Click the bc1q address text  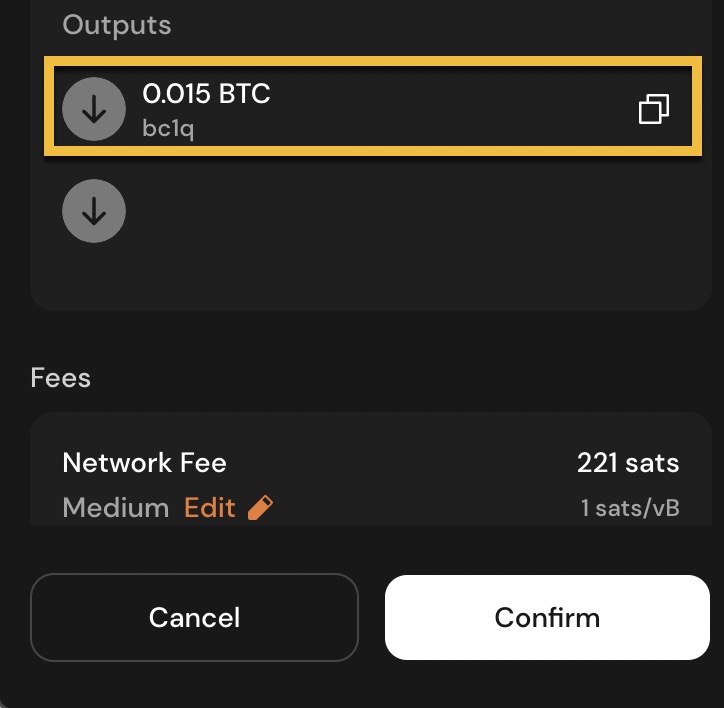[168, 129]
